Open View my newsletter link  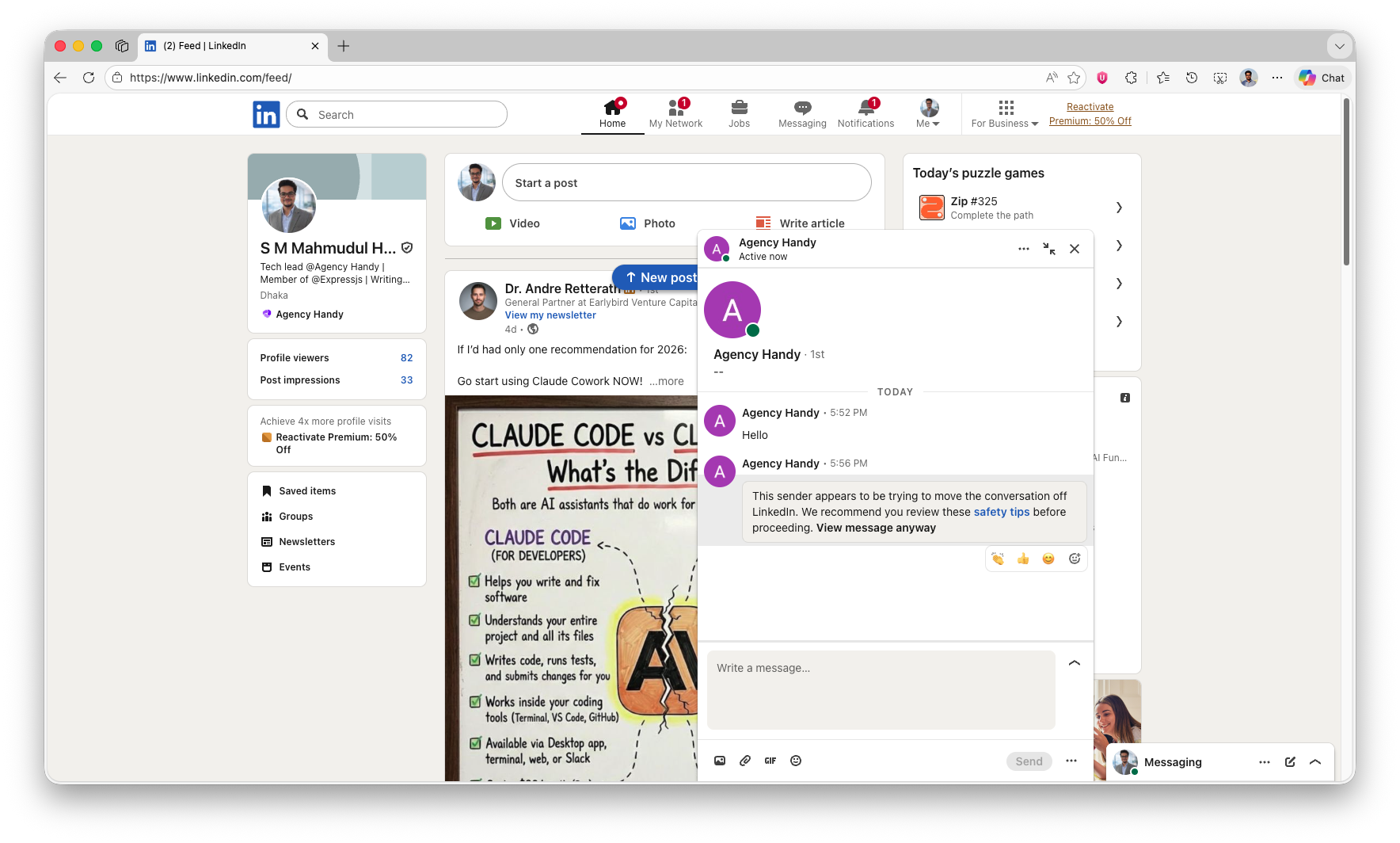(x=550, y=315)
